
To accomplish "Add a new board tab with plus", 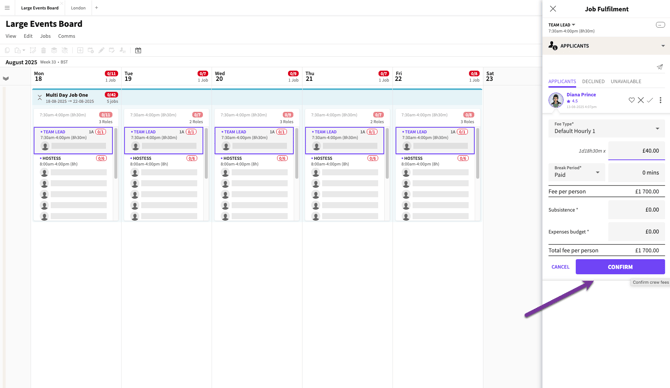I will [x=96, y=8].
